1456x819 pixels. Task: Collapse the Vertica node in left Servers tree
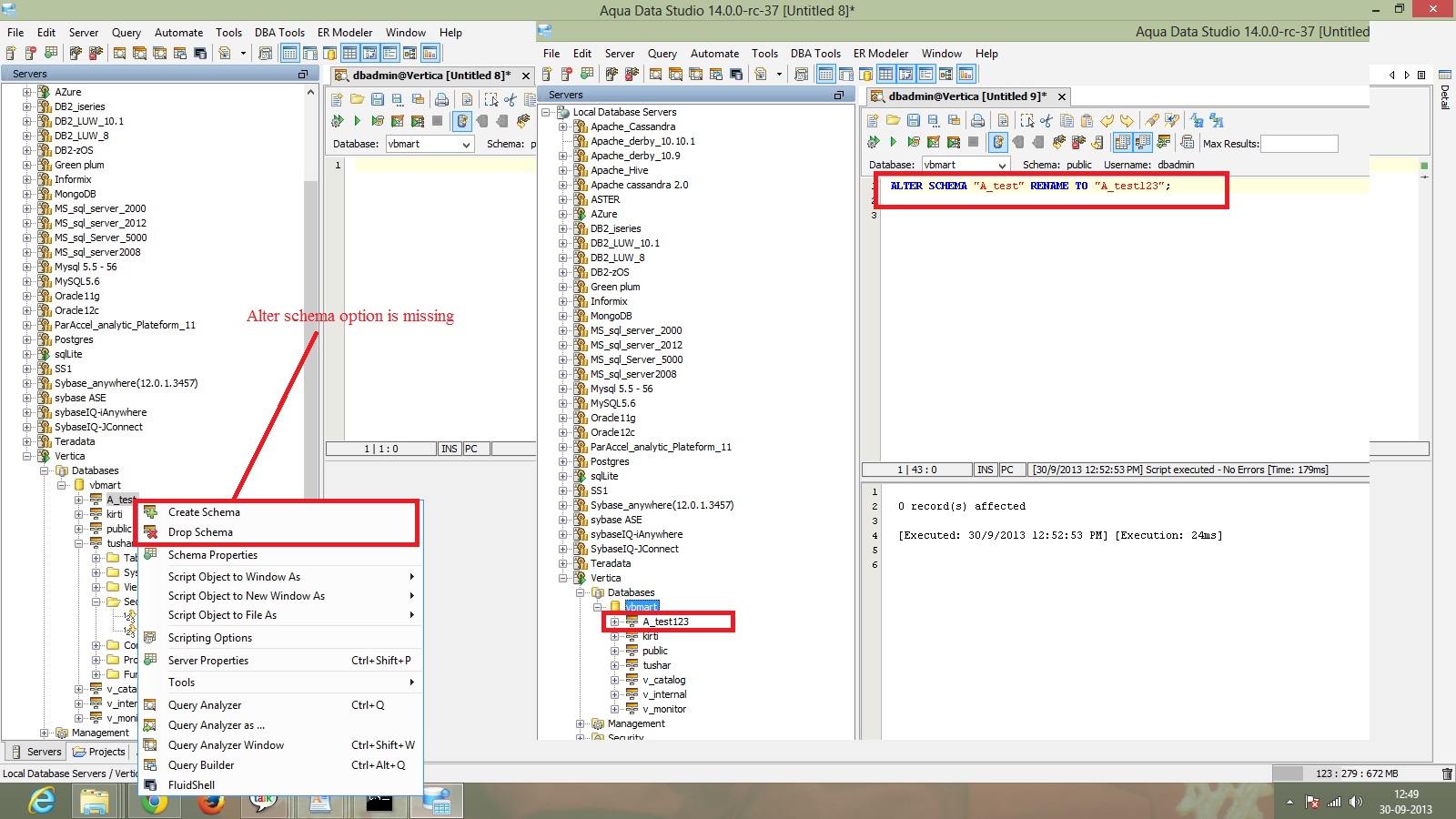pyautogui.click(x=27, y=456)
